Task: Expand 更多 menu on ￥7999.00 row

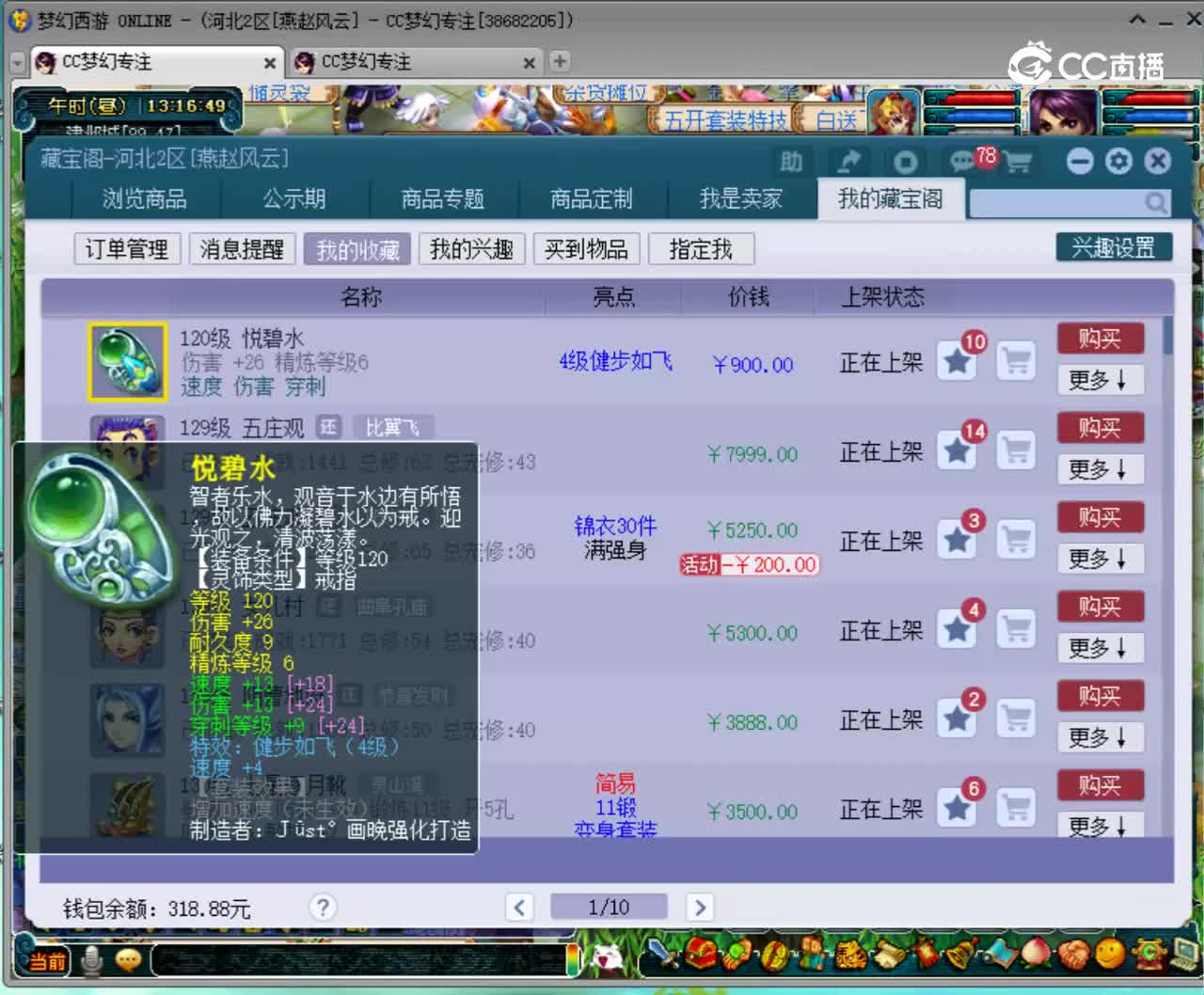Action: 1100,469
